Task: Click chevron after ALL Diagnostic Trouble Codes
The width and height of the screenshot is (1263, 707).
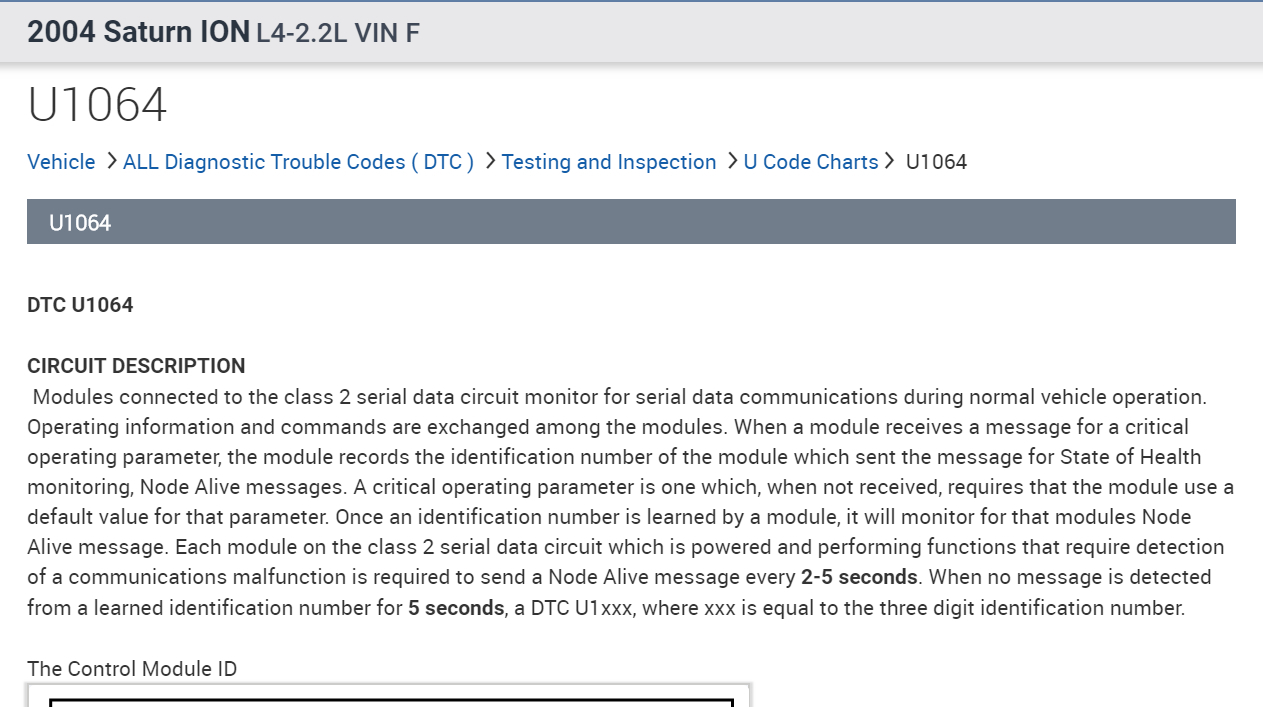Action: (489, 161)
